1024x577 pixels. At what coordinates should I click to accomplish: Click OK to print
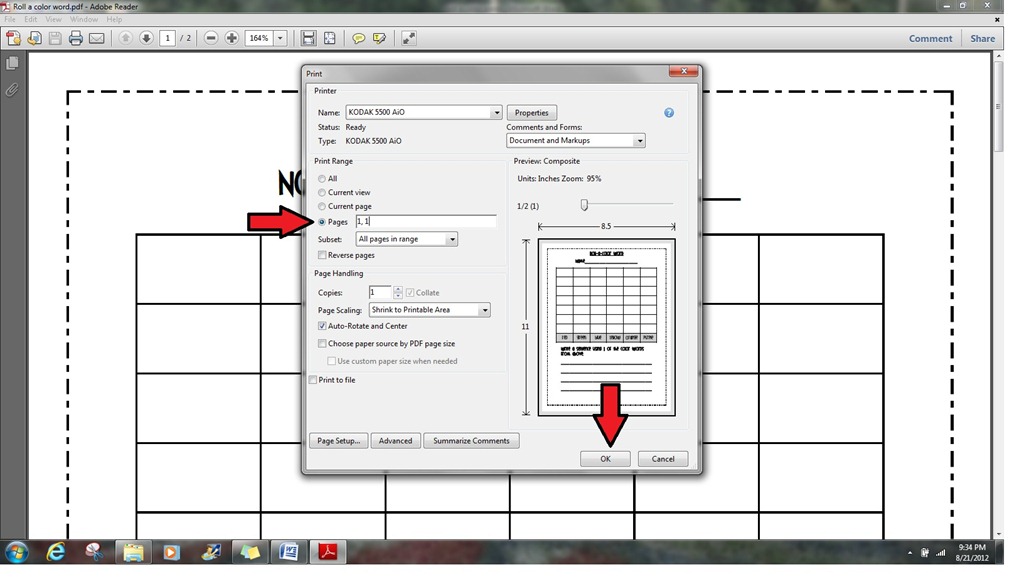click(605, 459)
